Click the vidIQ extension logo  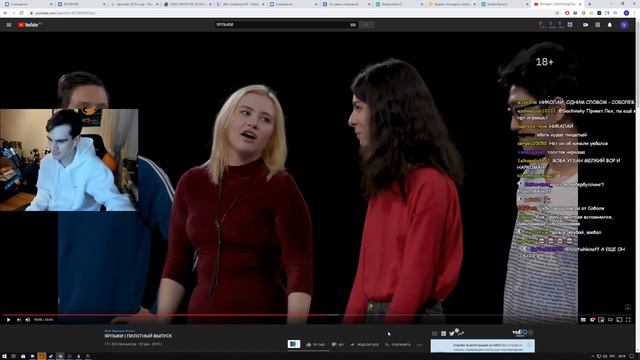tap(520, 333)
